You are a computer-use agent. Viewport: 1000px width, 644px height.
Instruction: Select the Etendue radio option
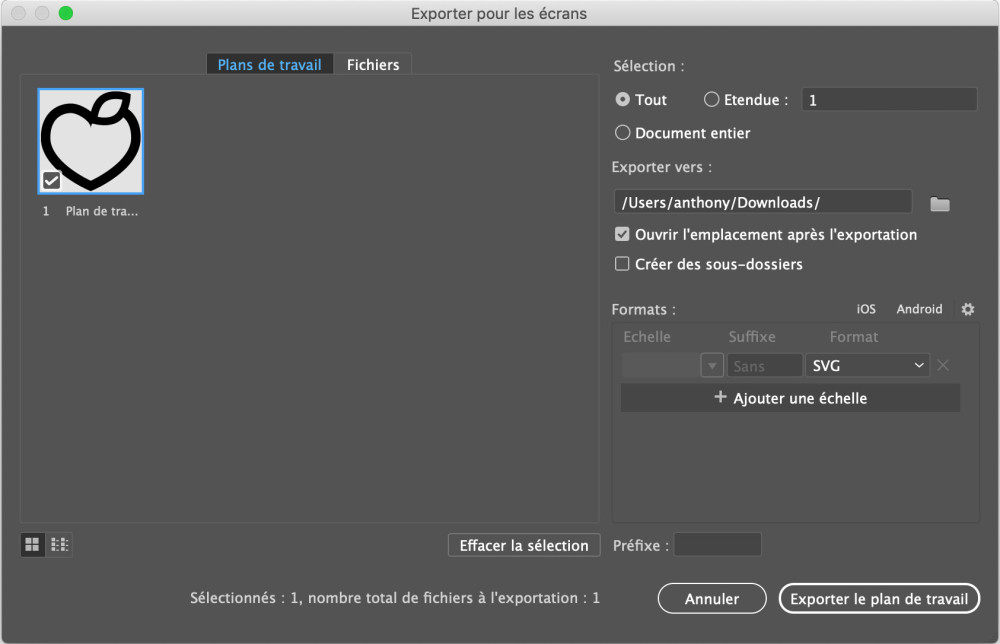711,99
